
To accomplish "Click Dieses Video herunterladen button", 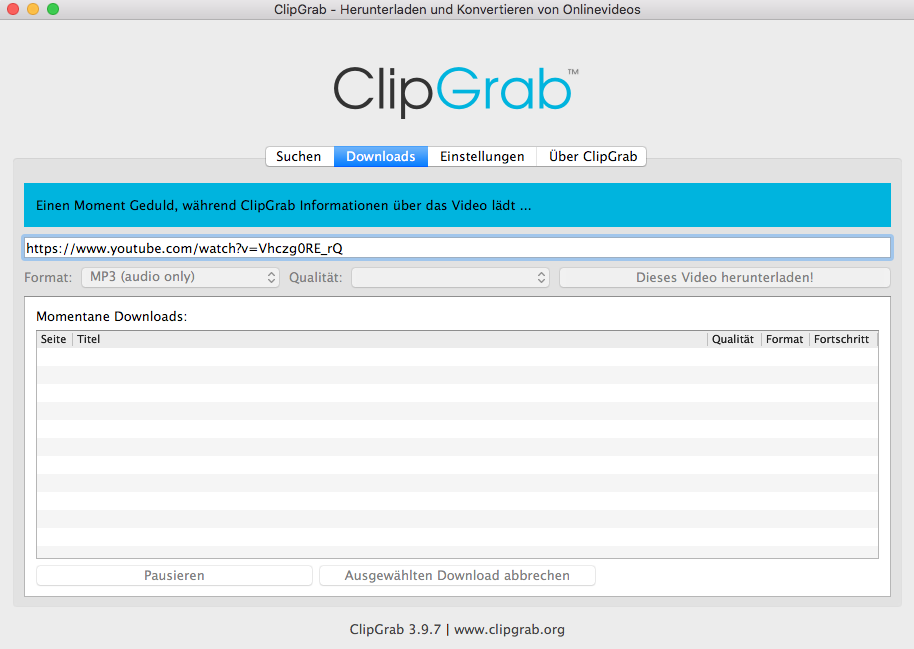I will 725,278.
